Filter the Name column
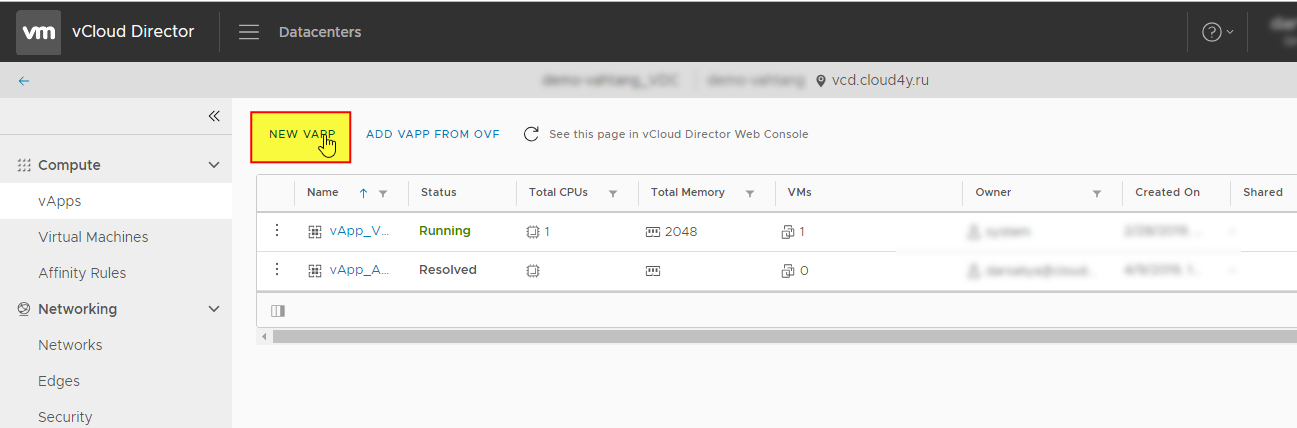Screen dimensions: 1297x428 click(383, 193)
